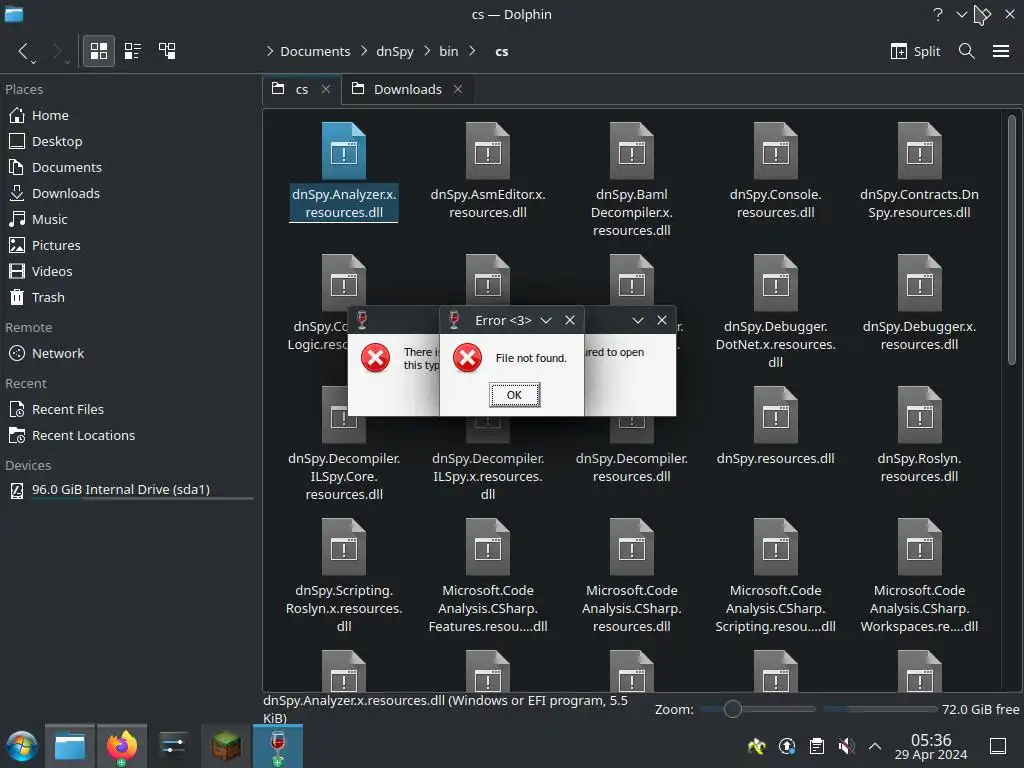Switch to Details tree view mode
This screenshot has width=1024, height=768.
tap(167, 51)
